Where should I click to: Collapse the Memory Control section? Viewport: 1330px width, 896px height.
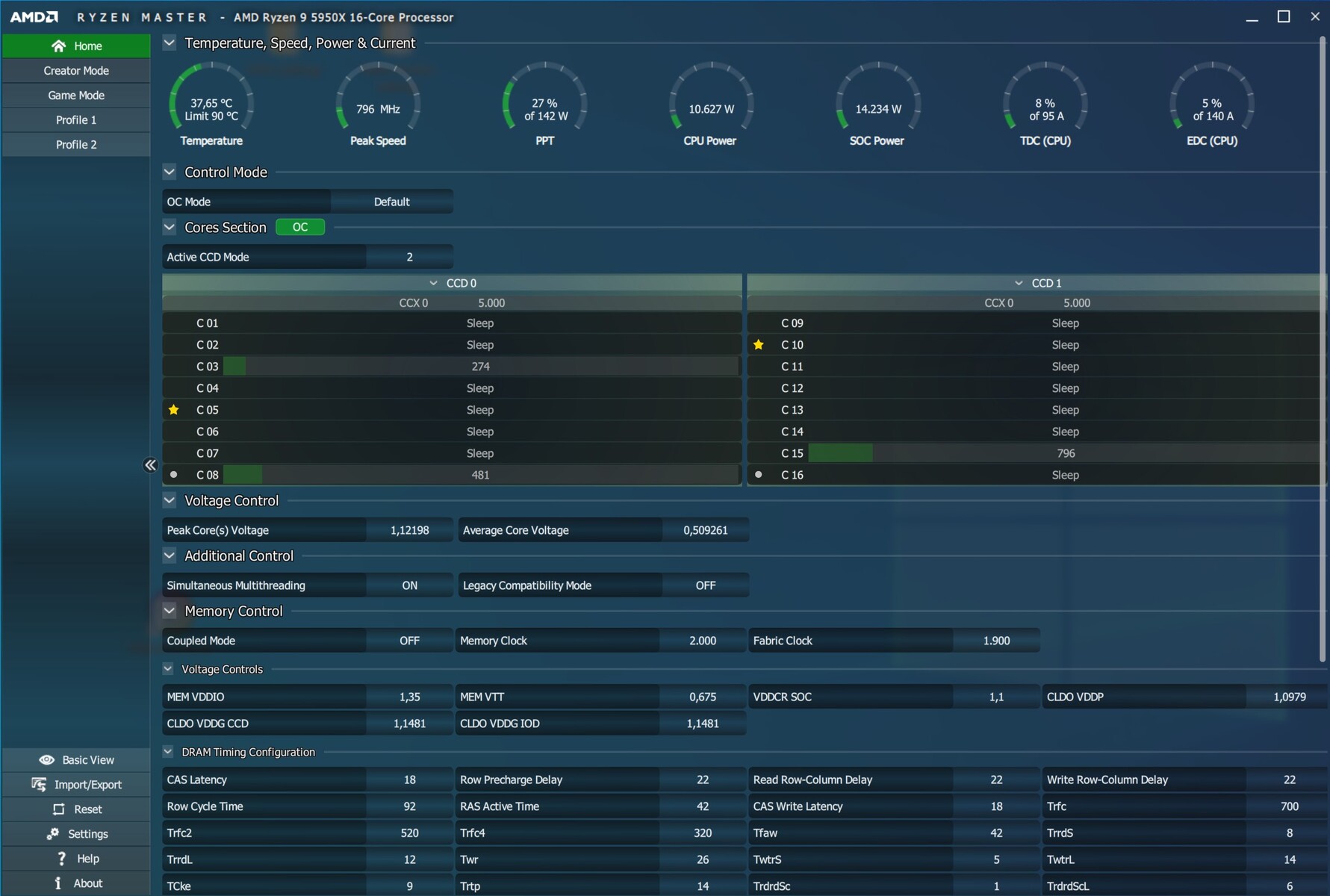pyautogui.click(x=170, y=611)
